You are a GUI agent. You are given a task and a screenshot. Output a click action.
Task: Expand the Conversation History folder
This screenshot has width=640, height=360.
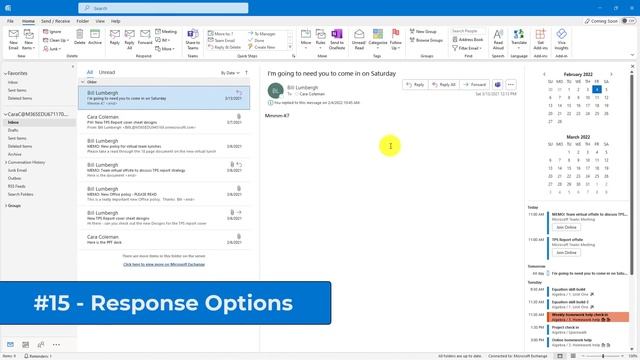[5, 162]
